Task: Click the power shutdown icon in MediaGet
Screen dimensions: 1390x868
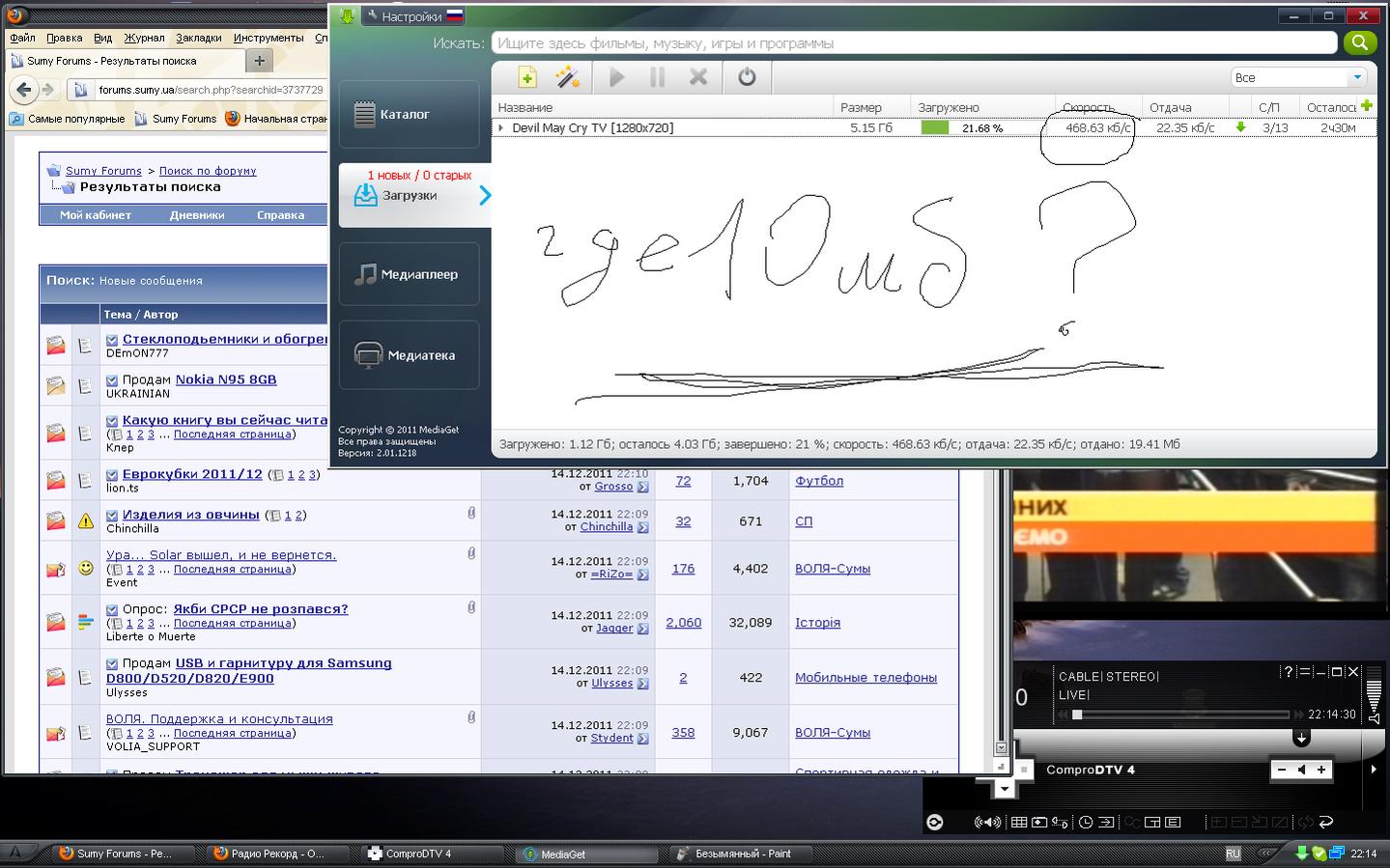Action: point(747,77)
